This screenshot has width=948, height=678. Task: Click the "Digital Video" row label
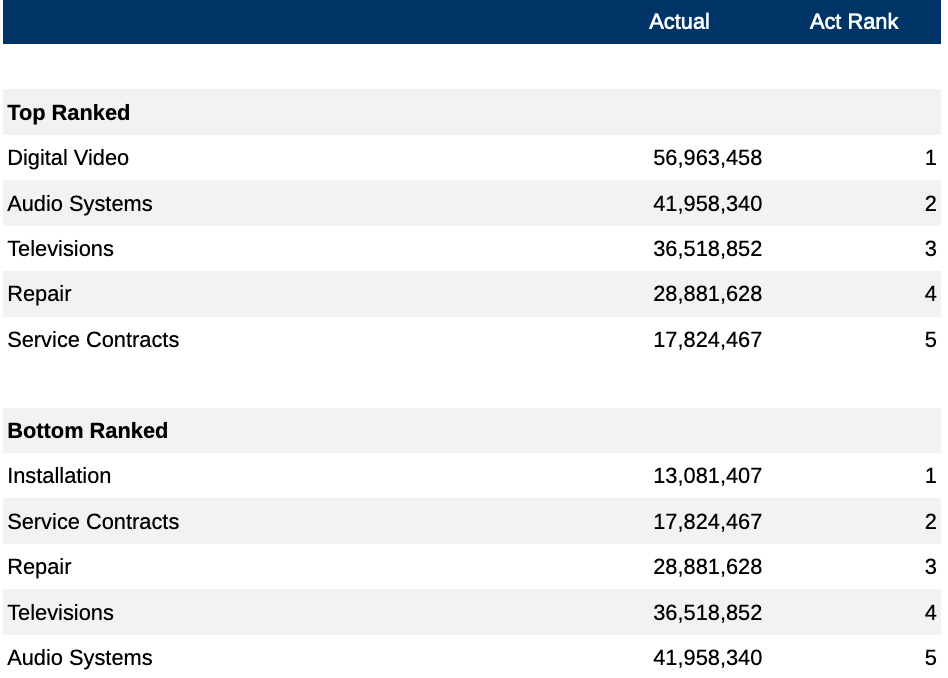click(x=68, y=158)
